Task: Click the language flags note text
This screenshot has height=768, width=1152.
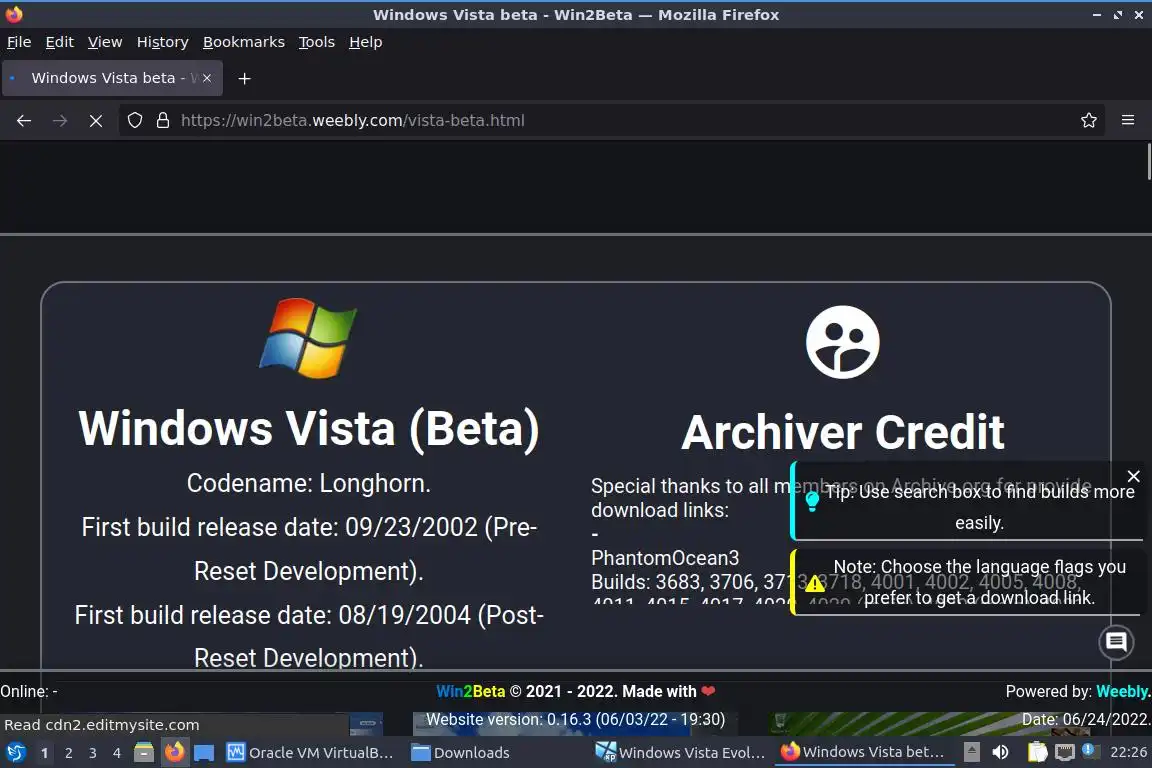Action: (979, 582)
